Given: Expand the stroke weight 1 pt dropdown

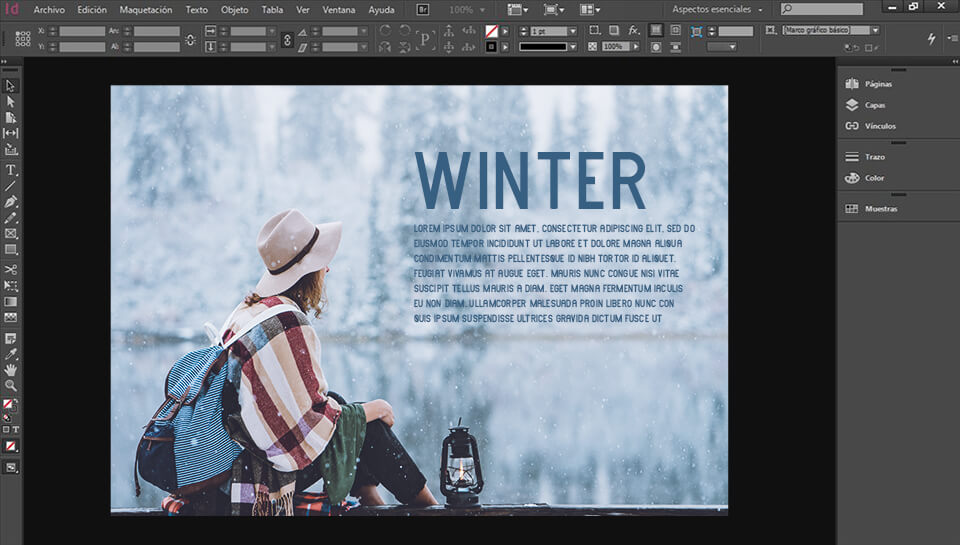Looking at the screenshot, I should 574,32.
